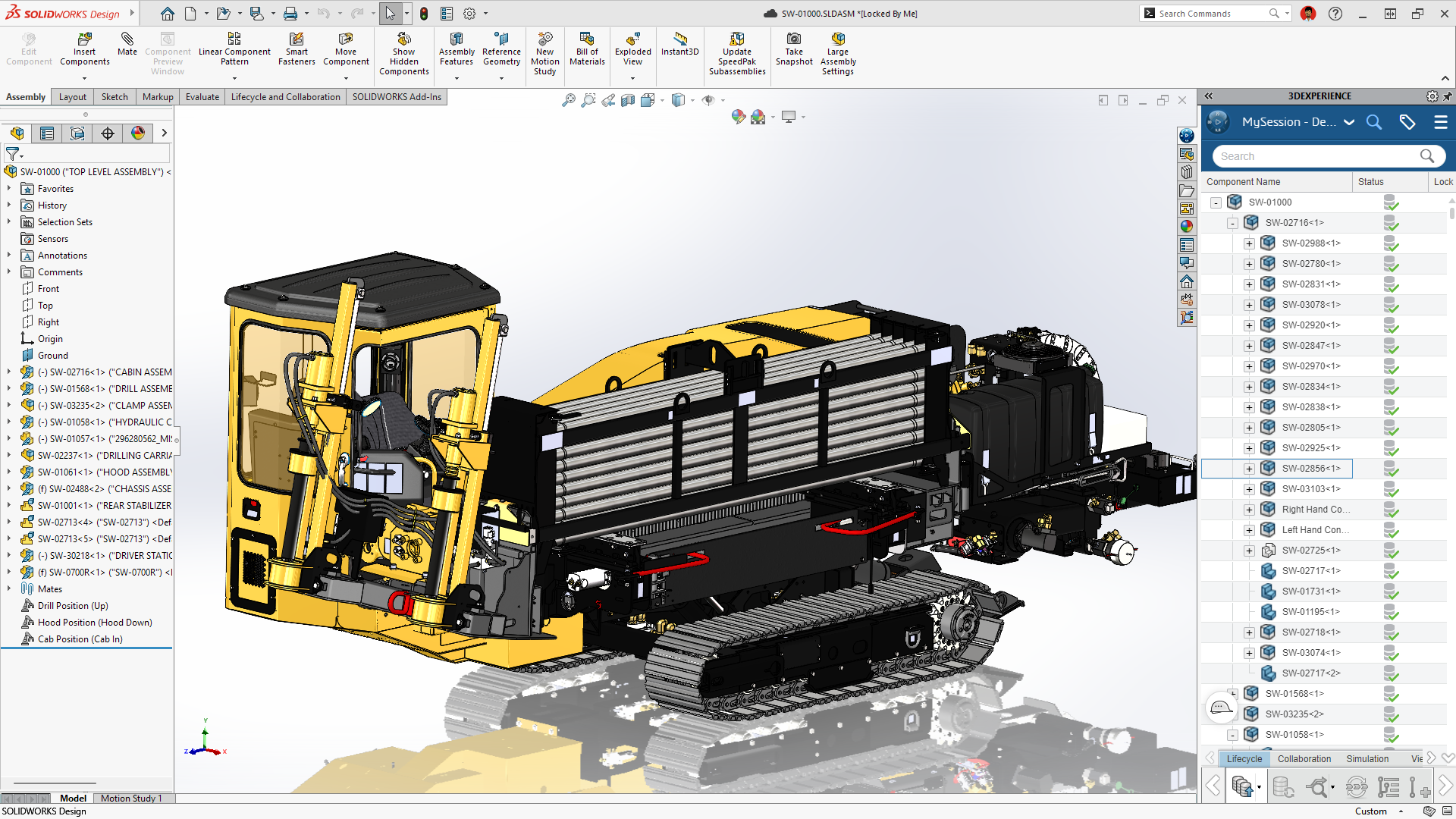Select the Collaboration tab in 3DEXPERIENCE
The height and width of the screenshot is (819, 1456).
(1304, 759)
